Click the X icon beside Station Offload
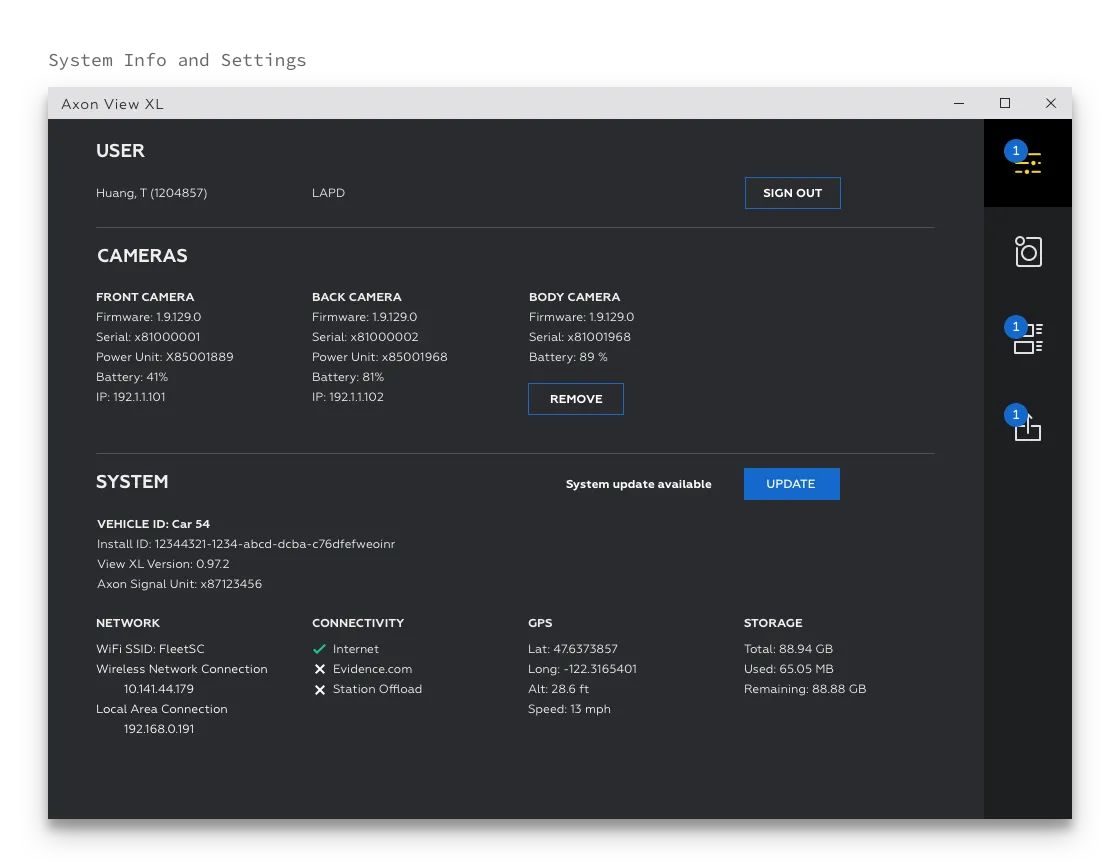1120x867 pixels. click(319, 689)
